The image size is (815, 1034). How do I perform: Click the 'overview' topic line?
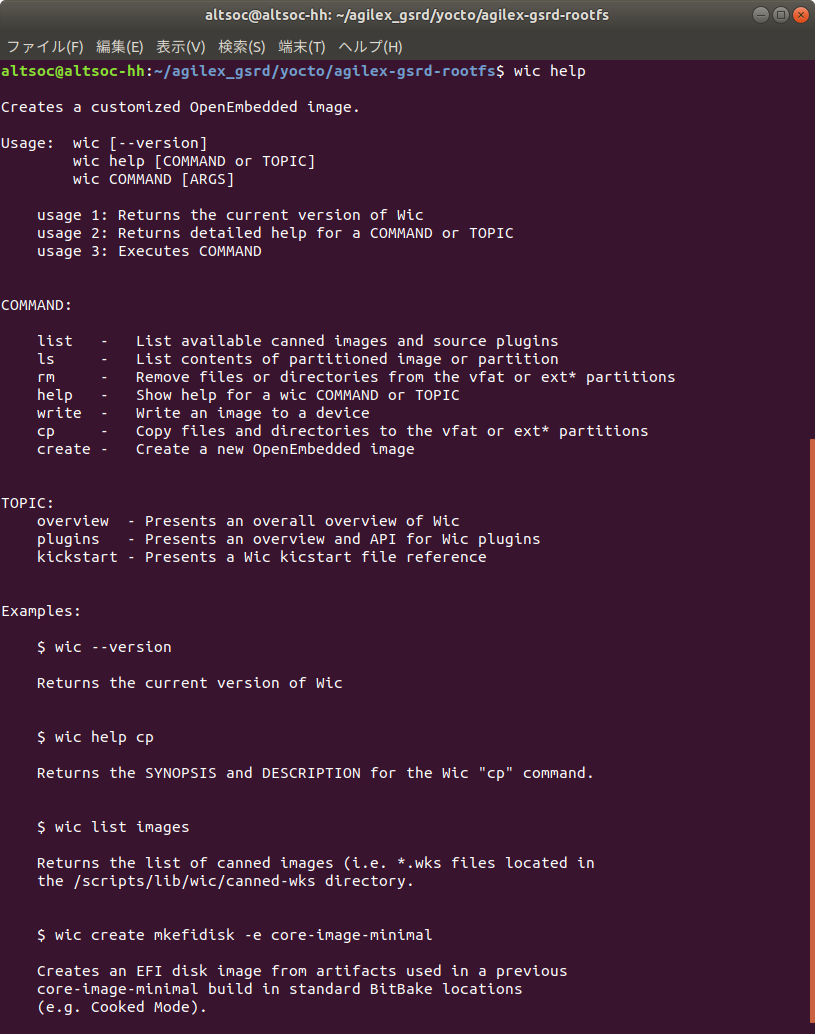pyautogui.click(x=248, y=521)
